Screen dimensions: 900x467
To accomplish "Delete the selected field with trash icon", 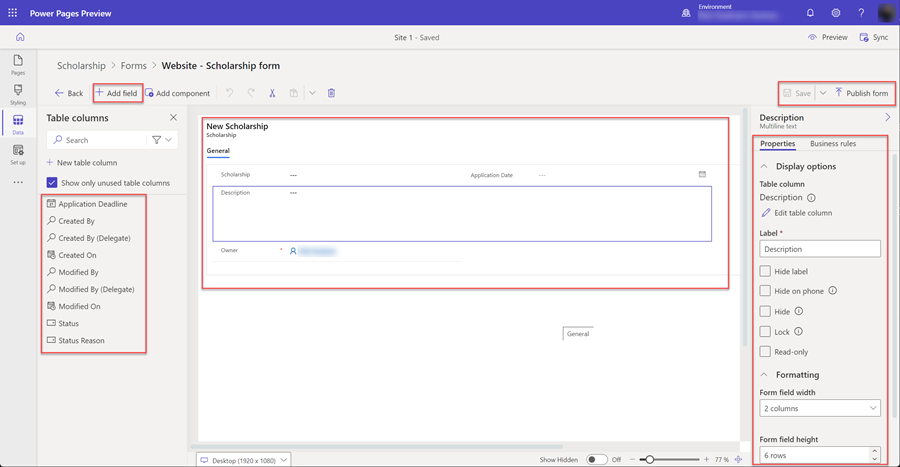I will (331, 93).
